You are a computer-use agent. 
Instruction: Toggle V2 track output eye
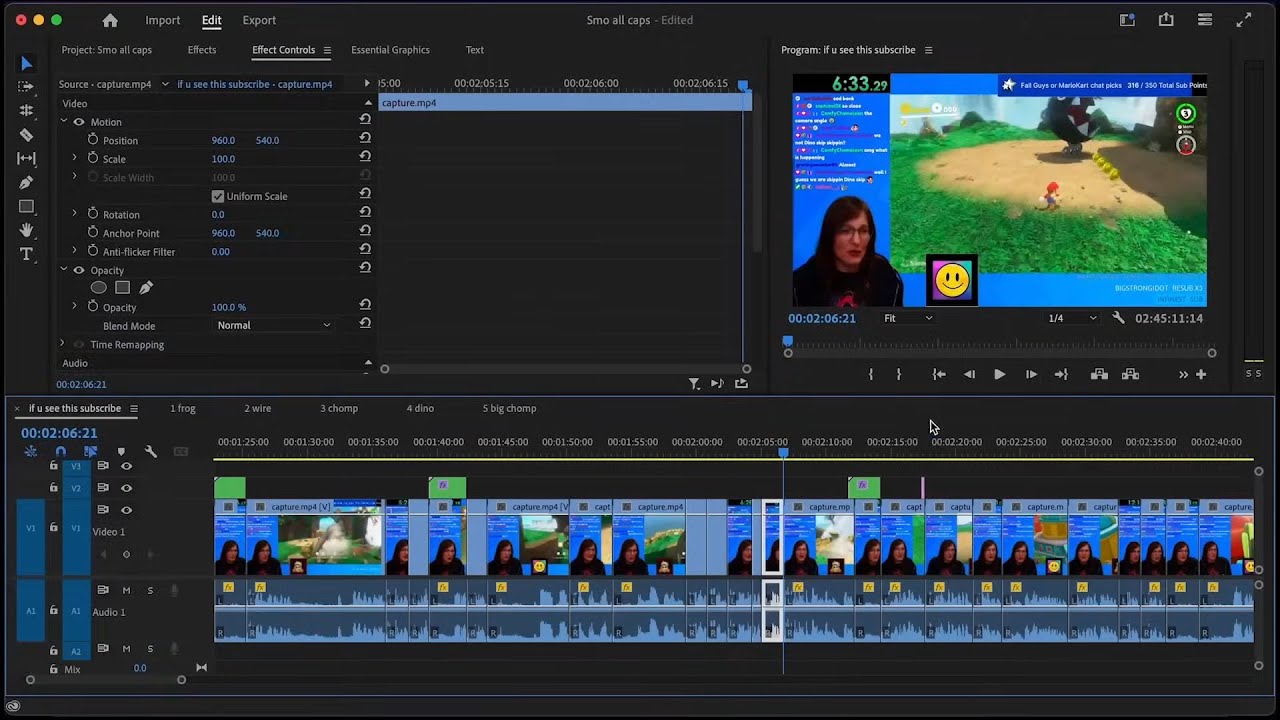pyautogui.click(x=126, y=488)
